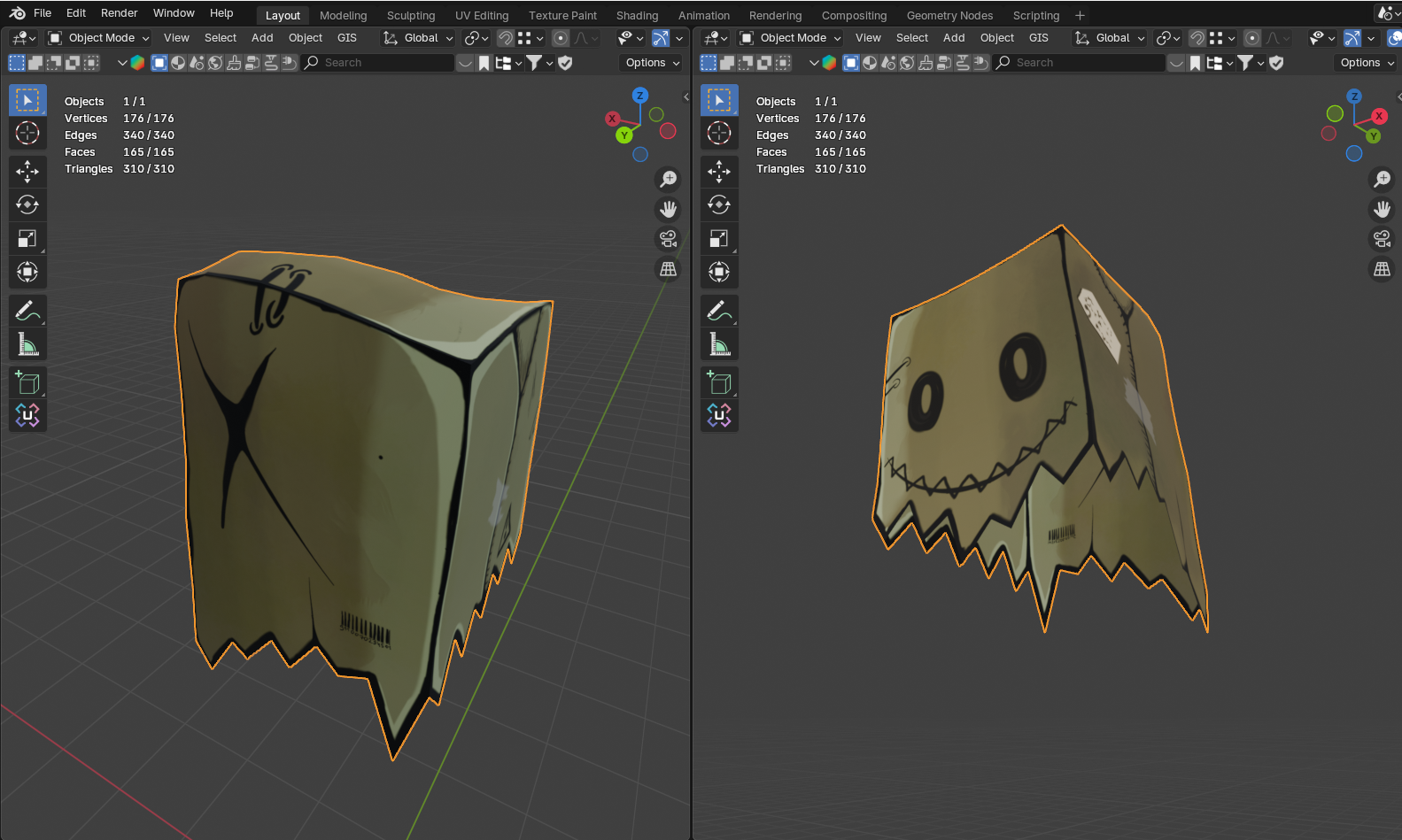The width and height of the screenshot is (1402, 840).
Task: Open Object Mode dropdown in left viewport
Action: click(99, 38)
